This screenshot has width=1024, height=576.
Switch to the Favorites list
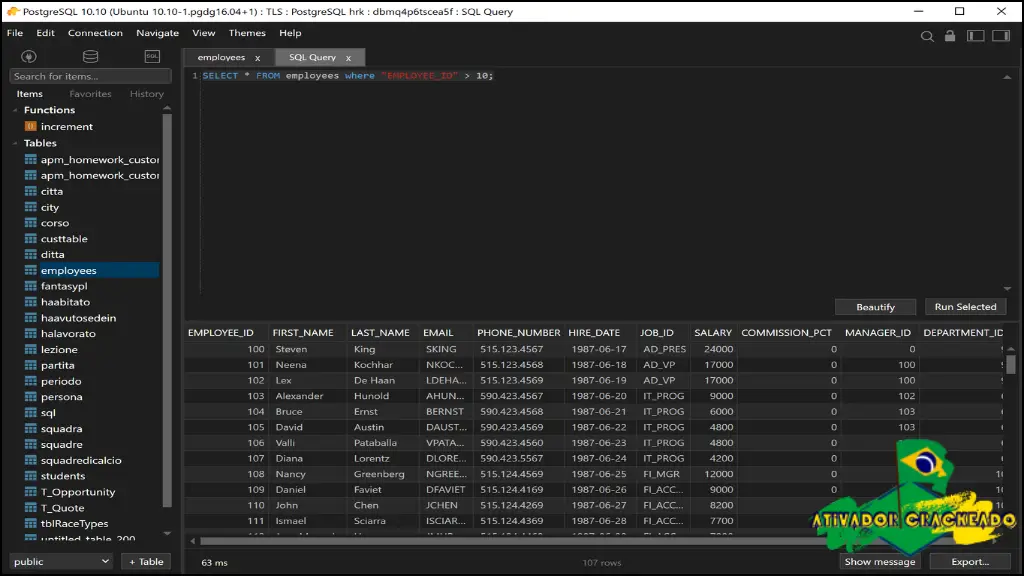click(x=90, y=94)
